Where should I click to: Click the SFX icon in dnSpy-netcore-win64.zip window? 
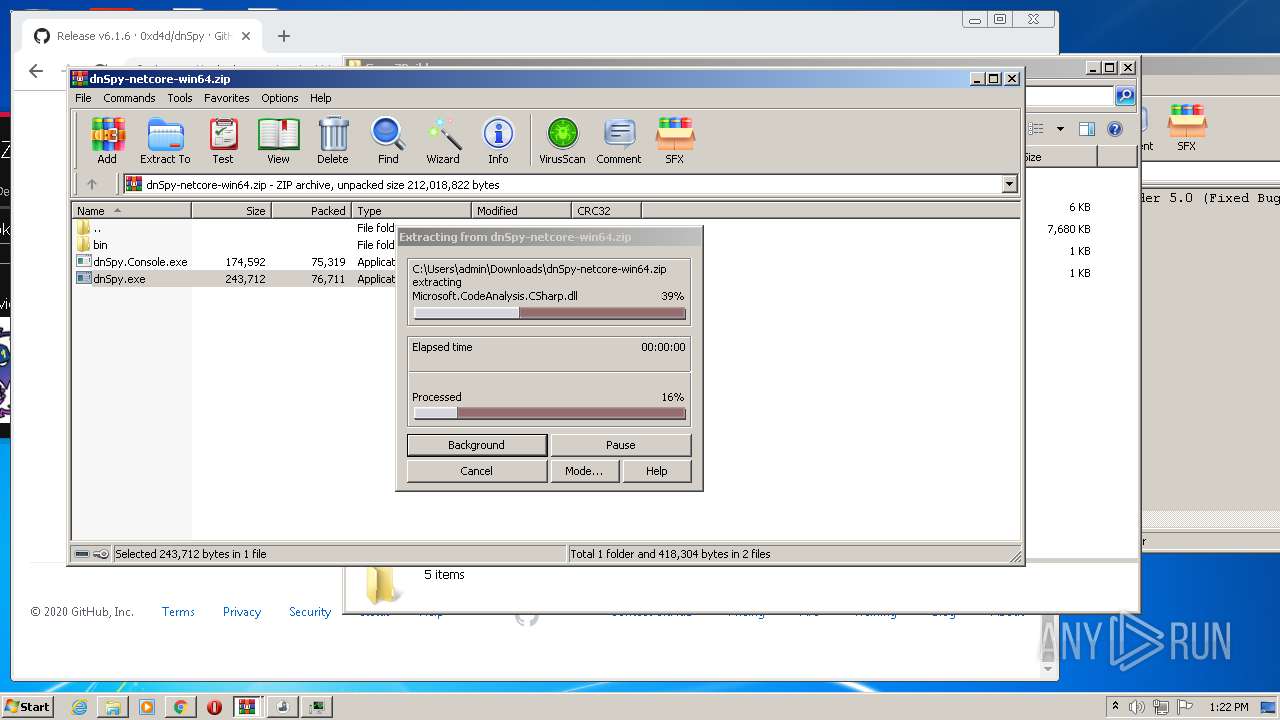(x=675, y=140)
